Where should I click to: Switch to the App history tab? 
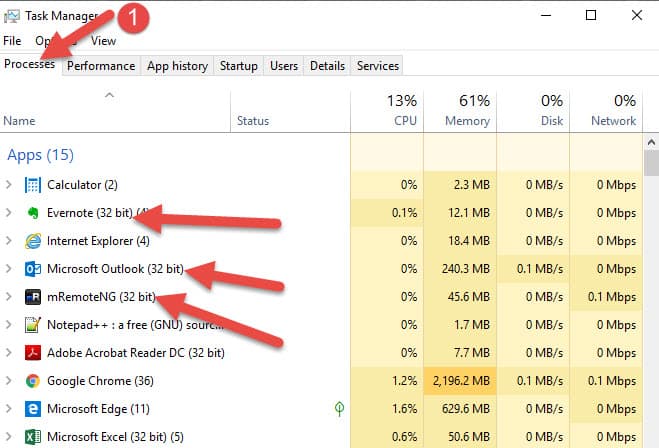177,66
